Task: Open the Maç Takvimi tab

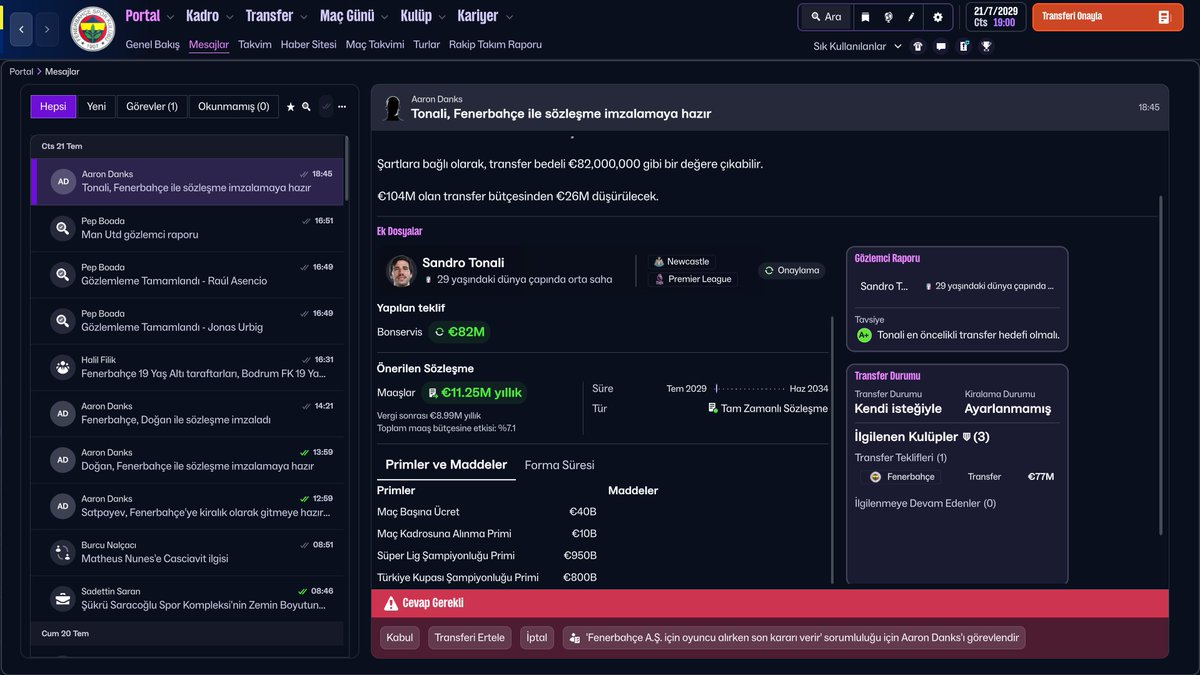Action: tap(375, 45)
